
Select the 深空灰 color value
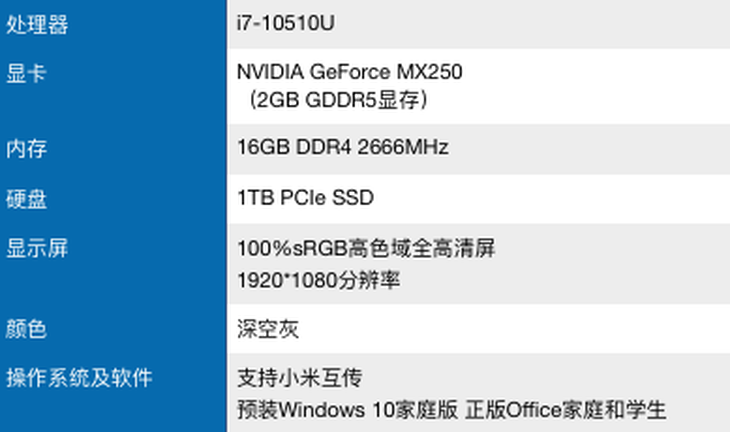pos(268,329)
